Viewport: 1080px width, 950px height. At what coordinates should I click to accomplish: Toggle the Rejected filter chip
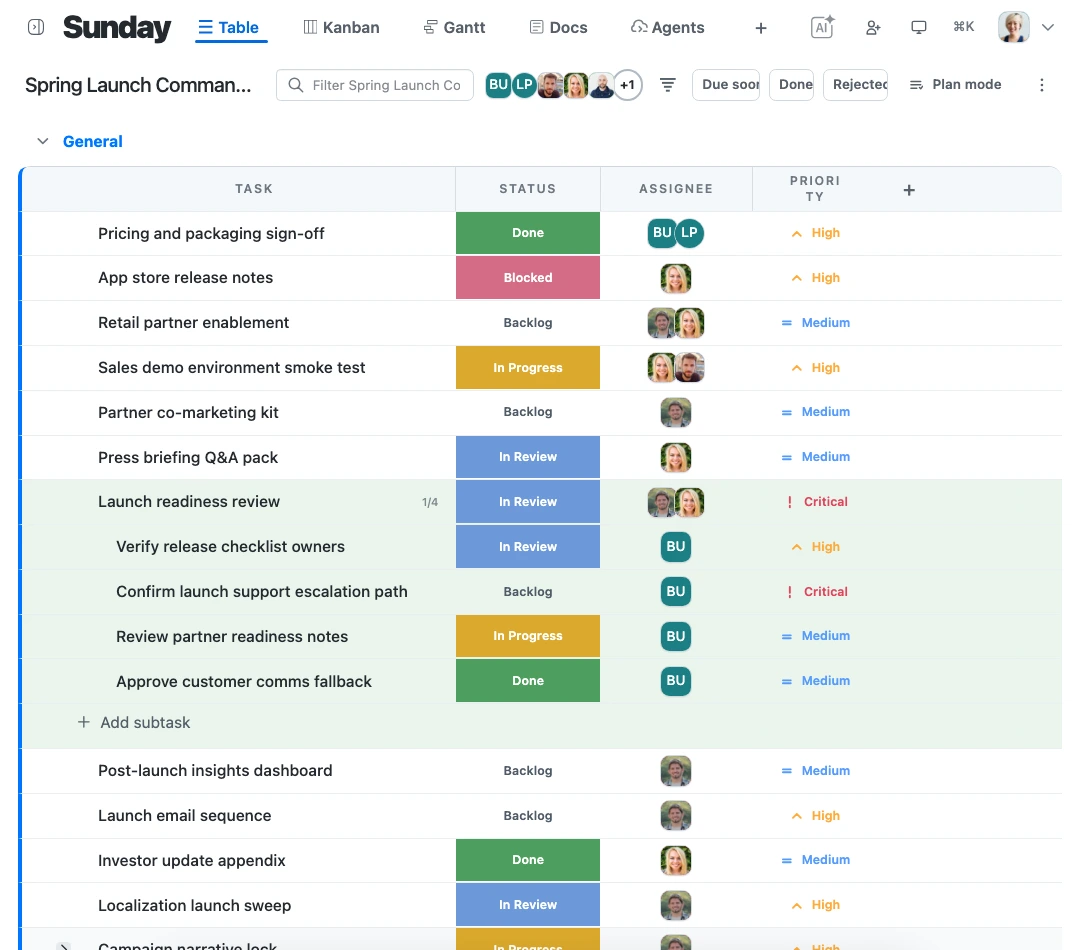coord(855,85)
